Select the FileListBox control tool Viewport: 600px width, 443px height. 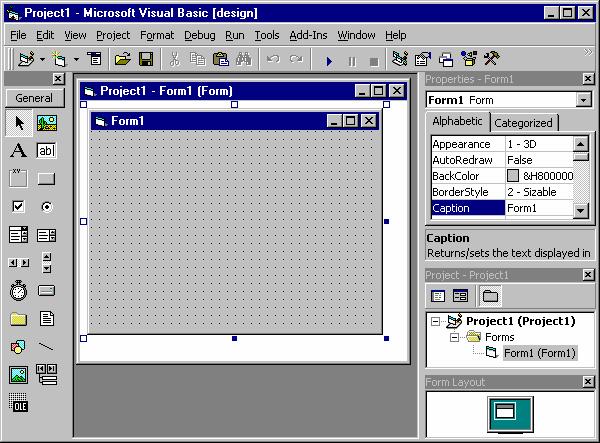click(47, 319)
